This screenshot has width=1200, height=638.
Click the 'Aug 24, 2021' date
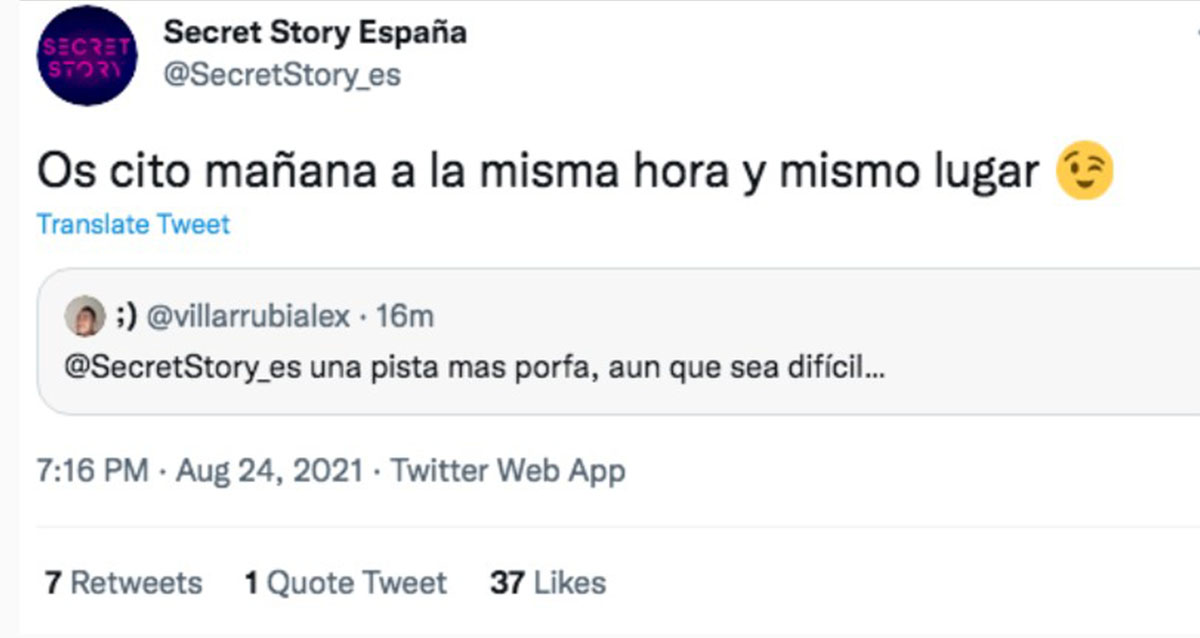click(269, 470)
